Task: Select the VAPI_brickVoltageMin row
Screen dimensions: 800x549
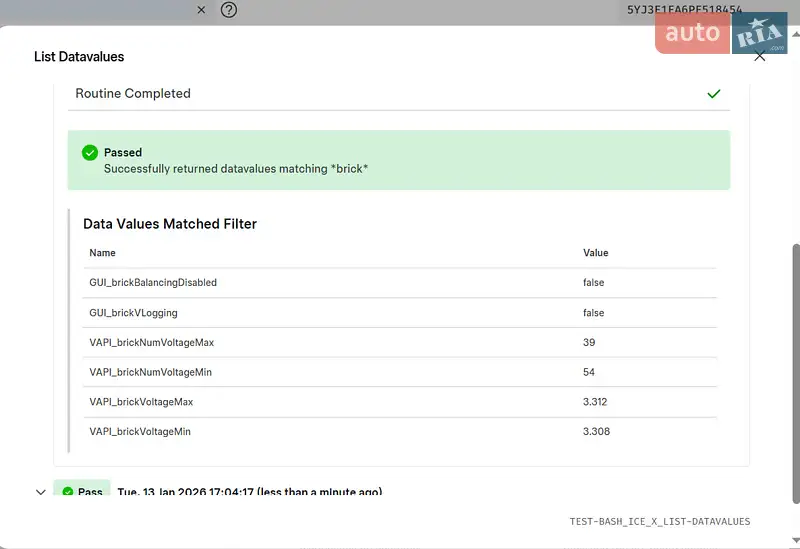Action: click(140, 432)
